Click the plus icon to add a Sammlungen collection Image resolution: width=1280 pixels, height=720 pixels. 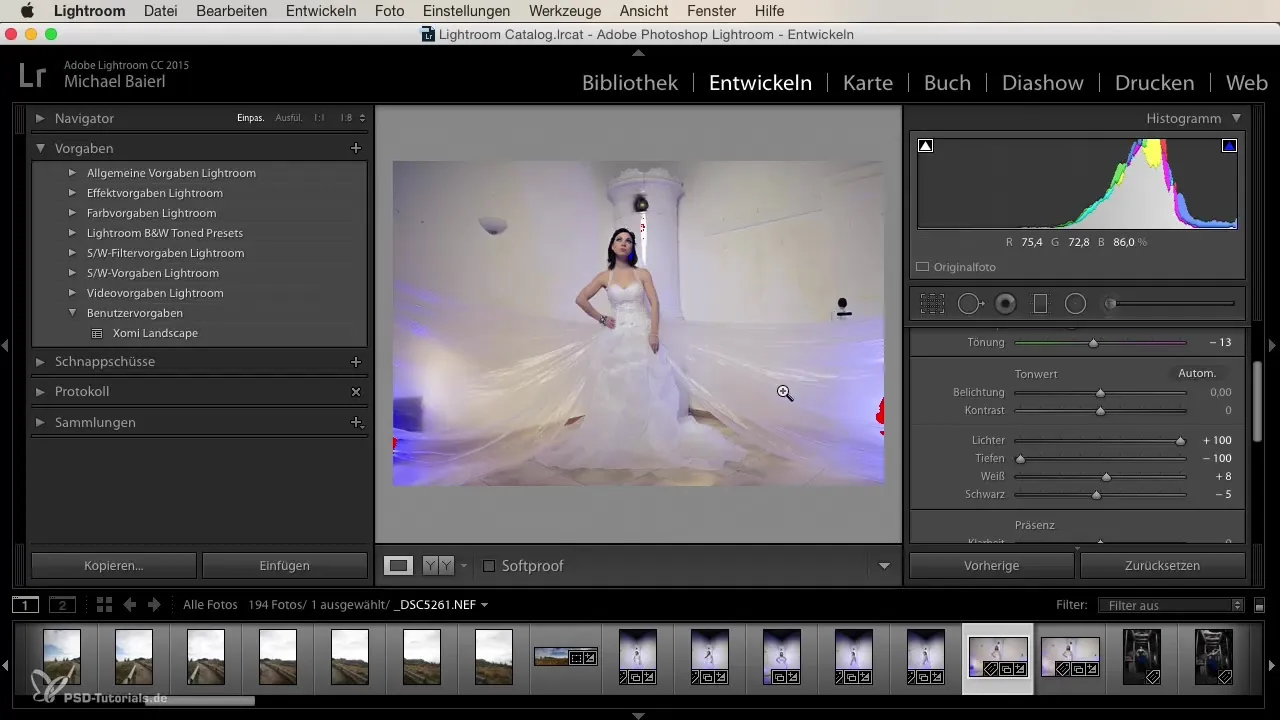coord(355,422)
